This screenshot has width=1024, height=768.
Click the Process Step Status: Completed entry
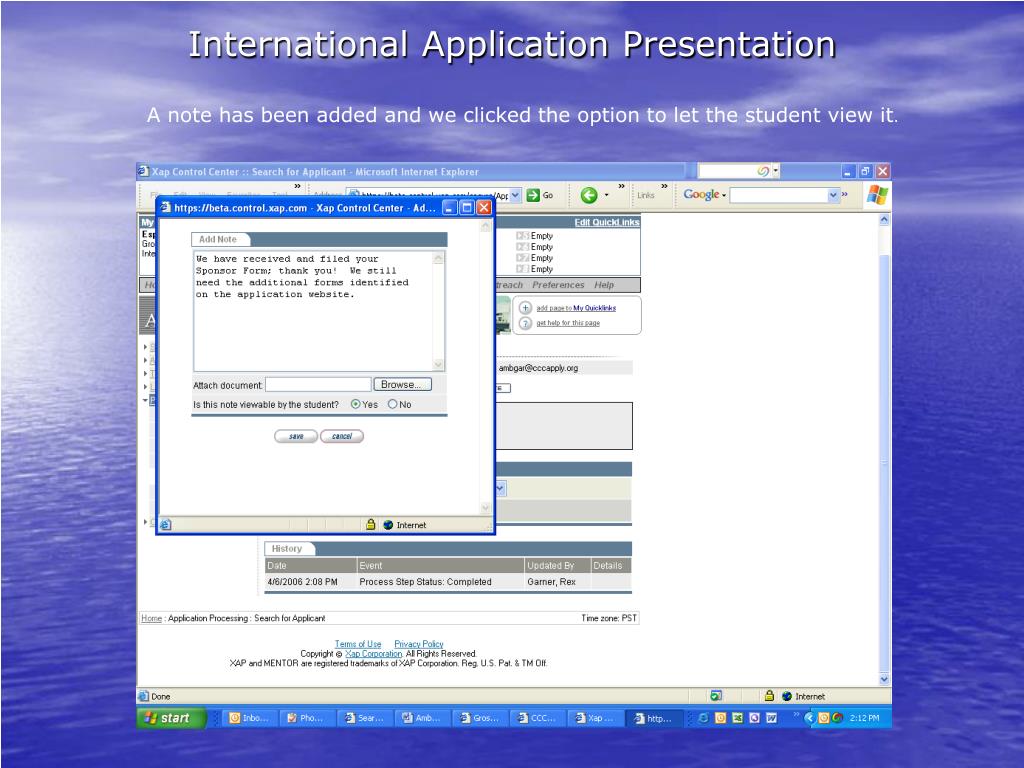(x=425, y=581)
